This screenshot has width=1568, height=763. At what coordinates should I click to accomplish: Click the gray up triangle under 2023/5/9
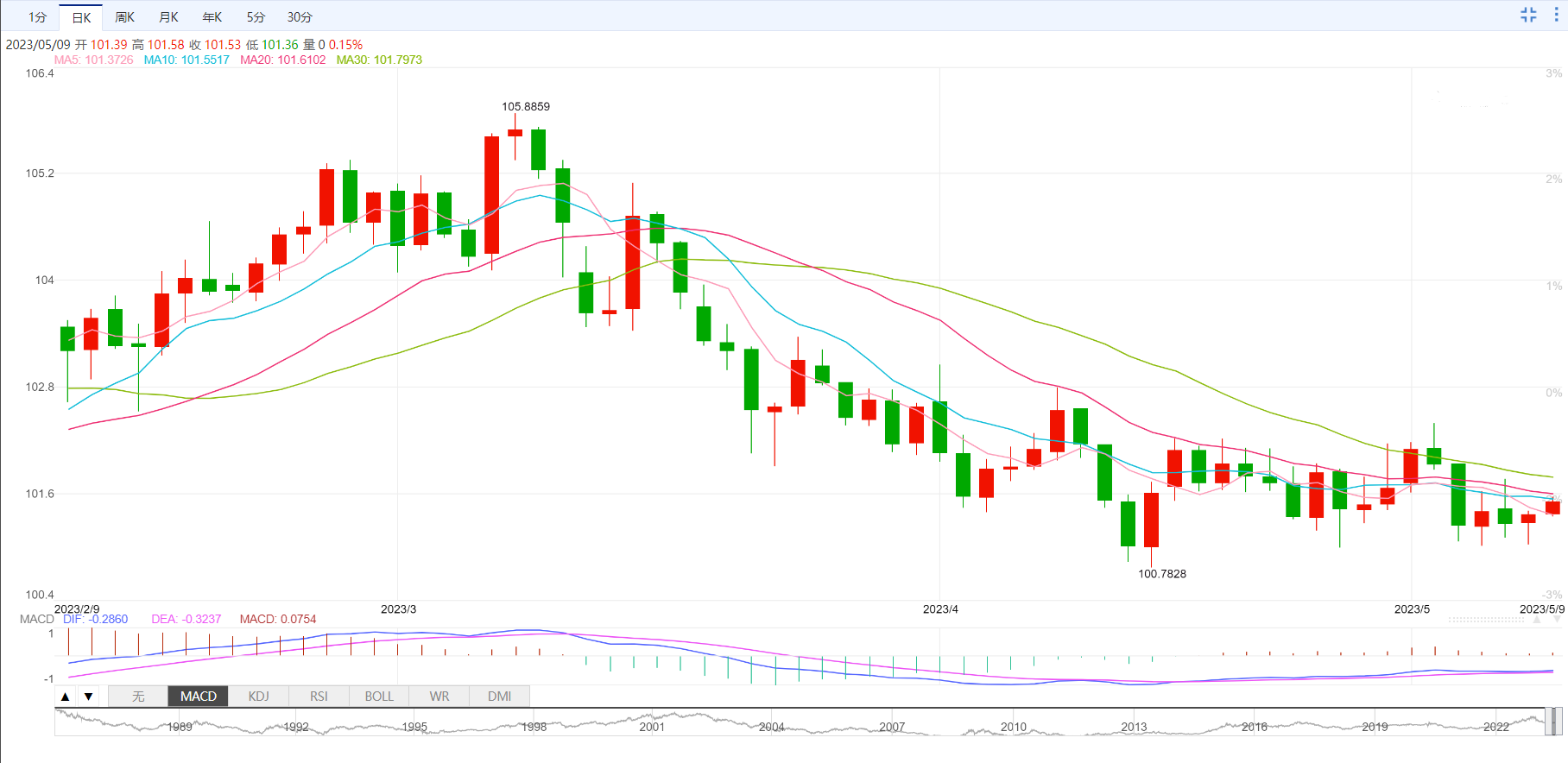(x=1537, y=620)
